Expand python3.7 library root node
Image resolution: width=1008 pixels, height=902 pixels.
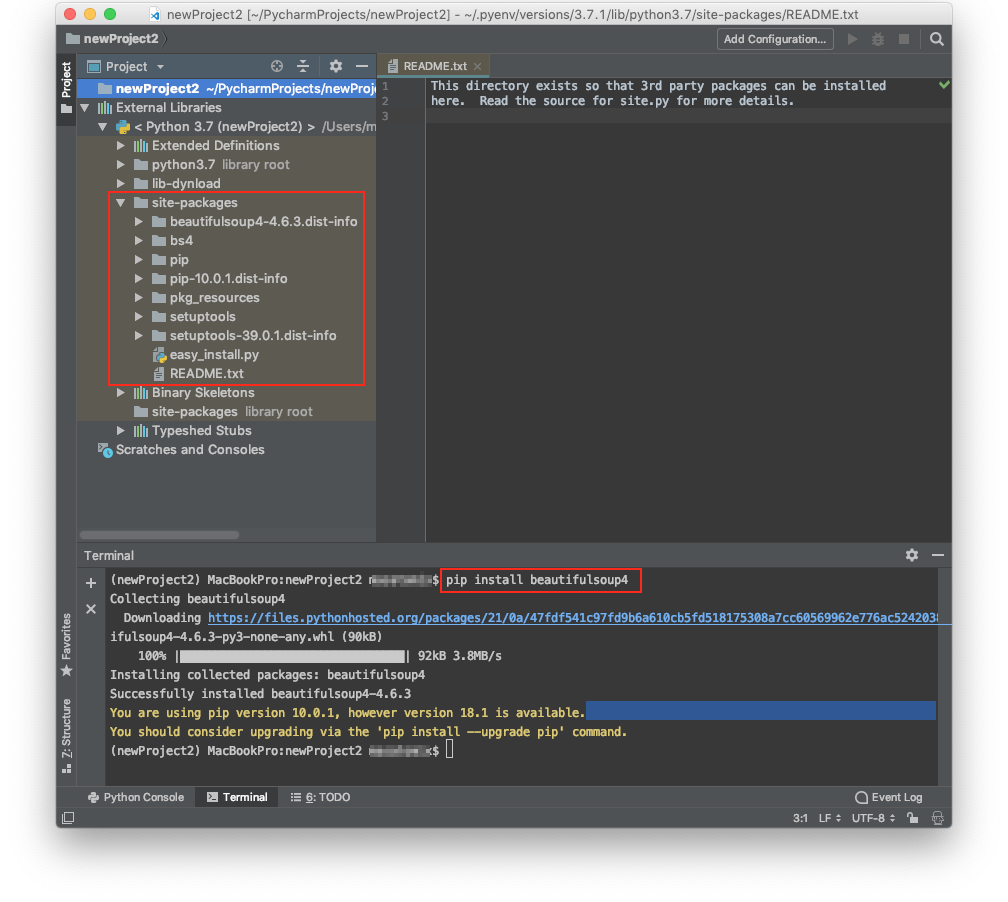[121, 165]
